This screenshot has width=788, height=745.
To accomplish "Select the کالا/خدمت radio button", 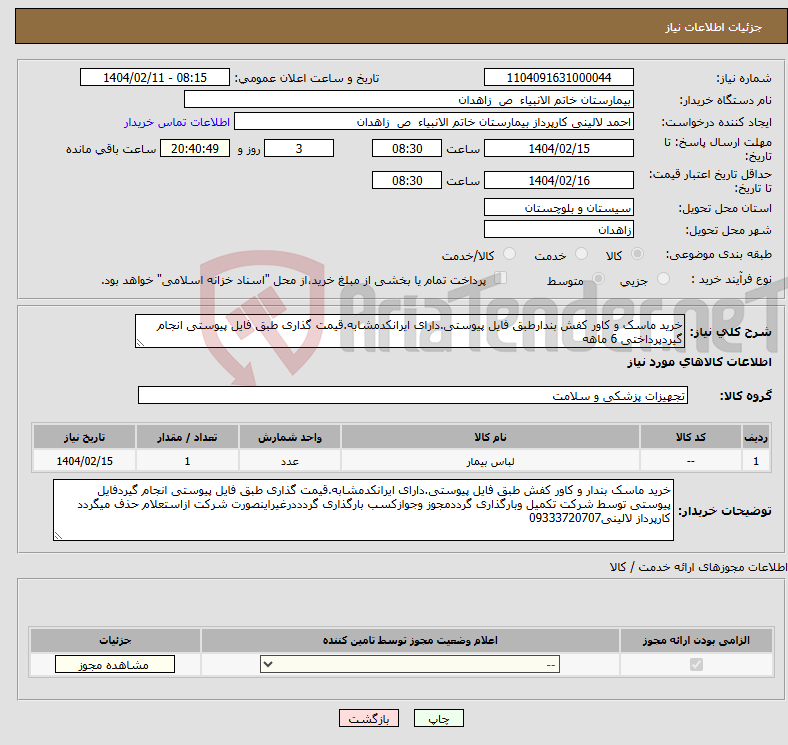I will point(510,254).
